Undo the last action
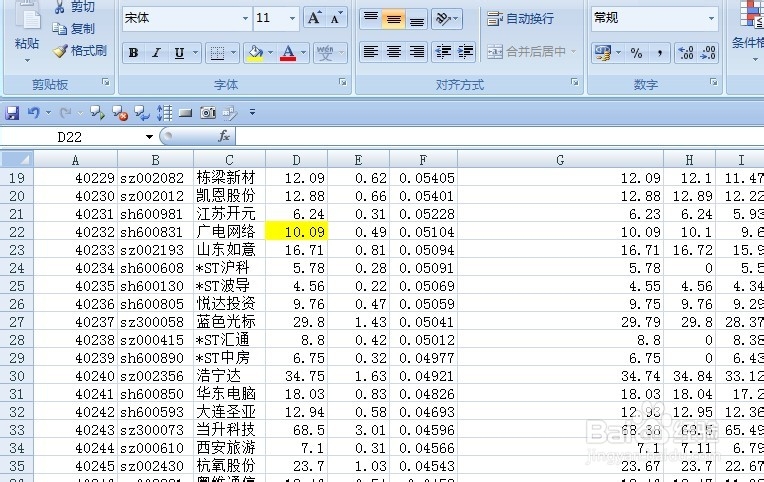This screenshot has width=764, height=482. [x=33, y=113]
